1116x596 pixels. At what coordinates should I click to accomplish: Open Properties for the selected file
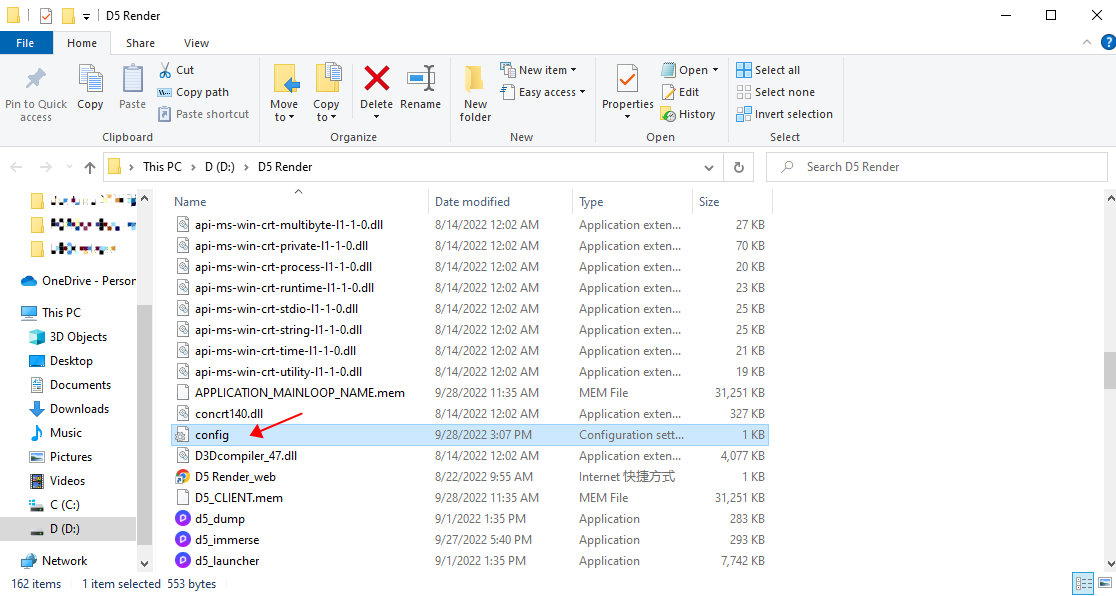tap(627, 92)
